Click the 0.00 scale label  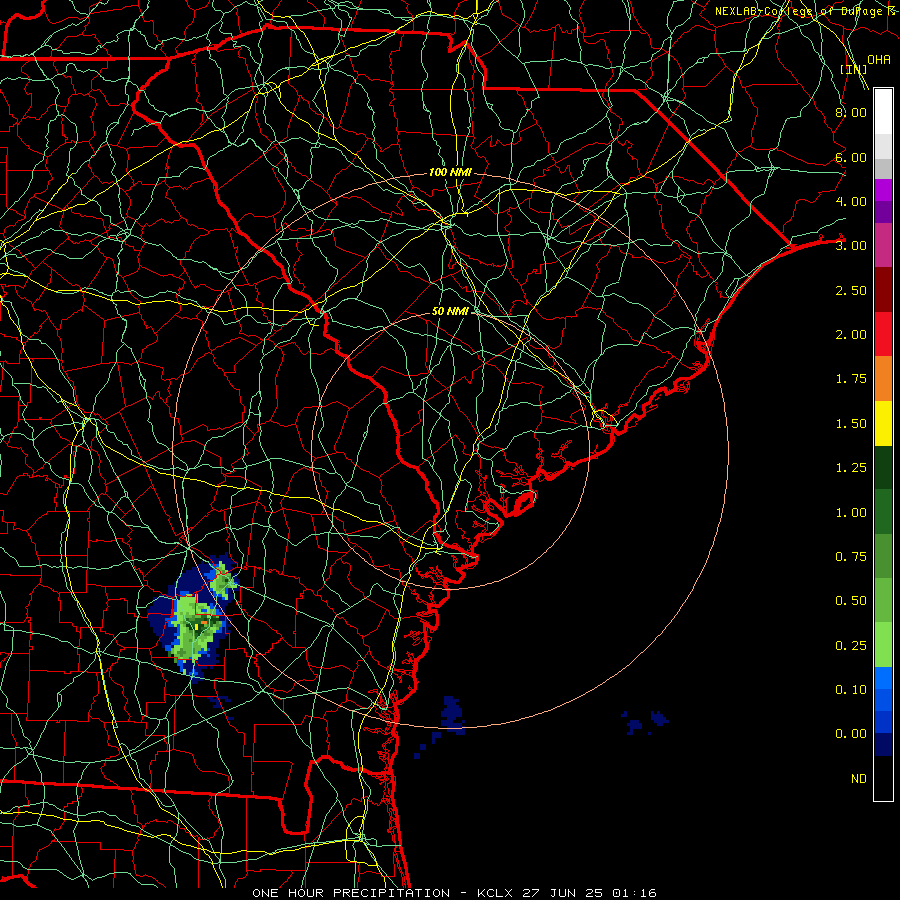tap(851, 734)
